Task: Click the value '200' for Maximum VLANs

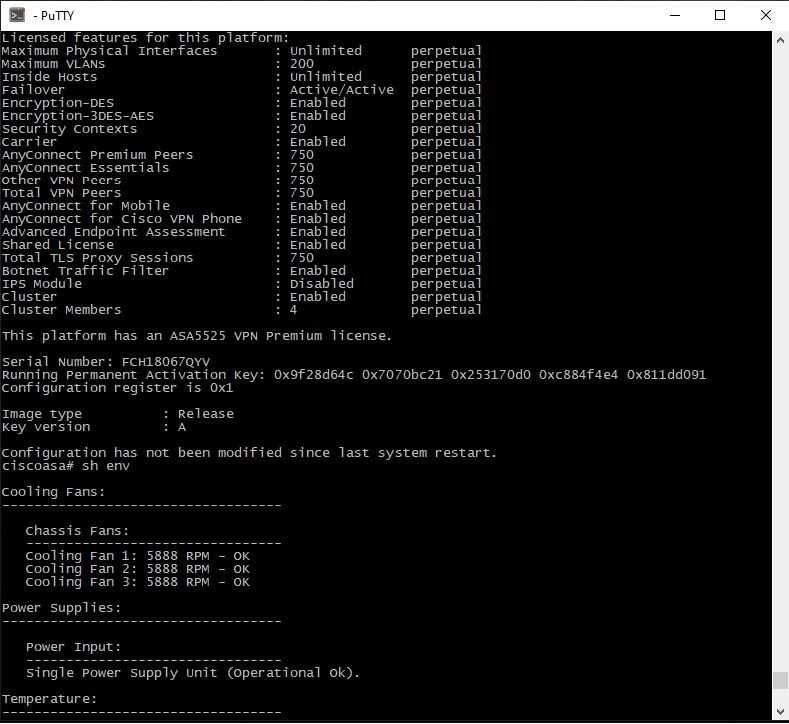Action: point(302,64)
